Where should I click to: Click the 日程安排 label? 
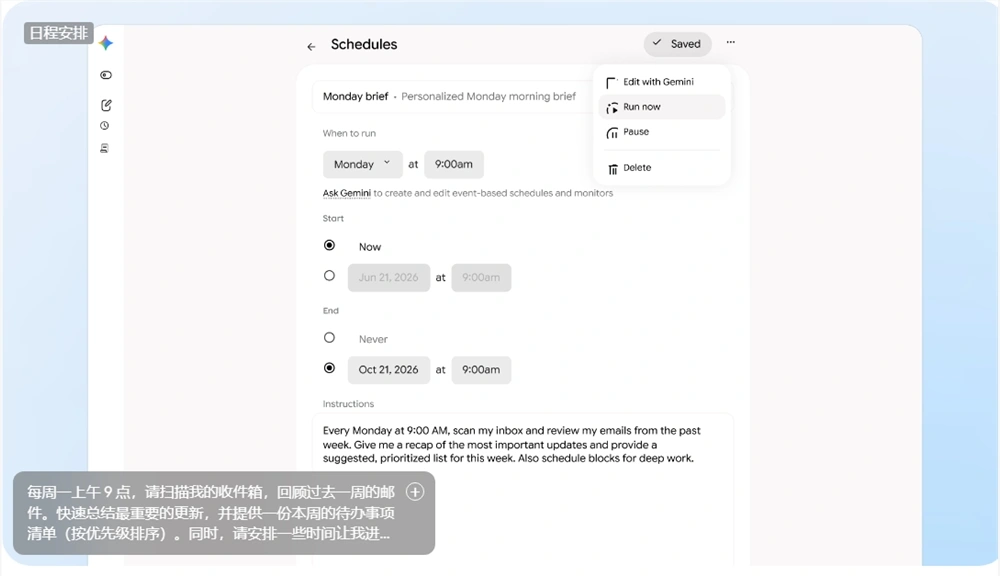coord(59,33)
